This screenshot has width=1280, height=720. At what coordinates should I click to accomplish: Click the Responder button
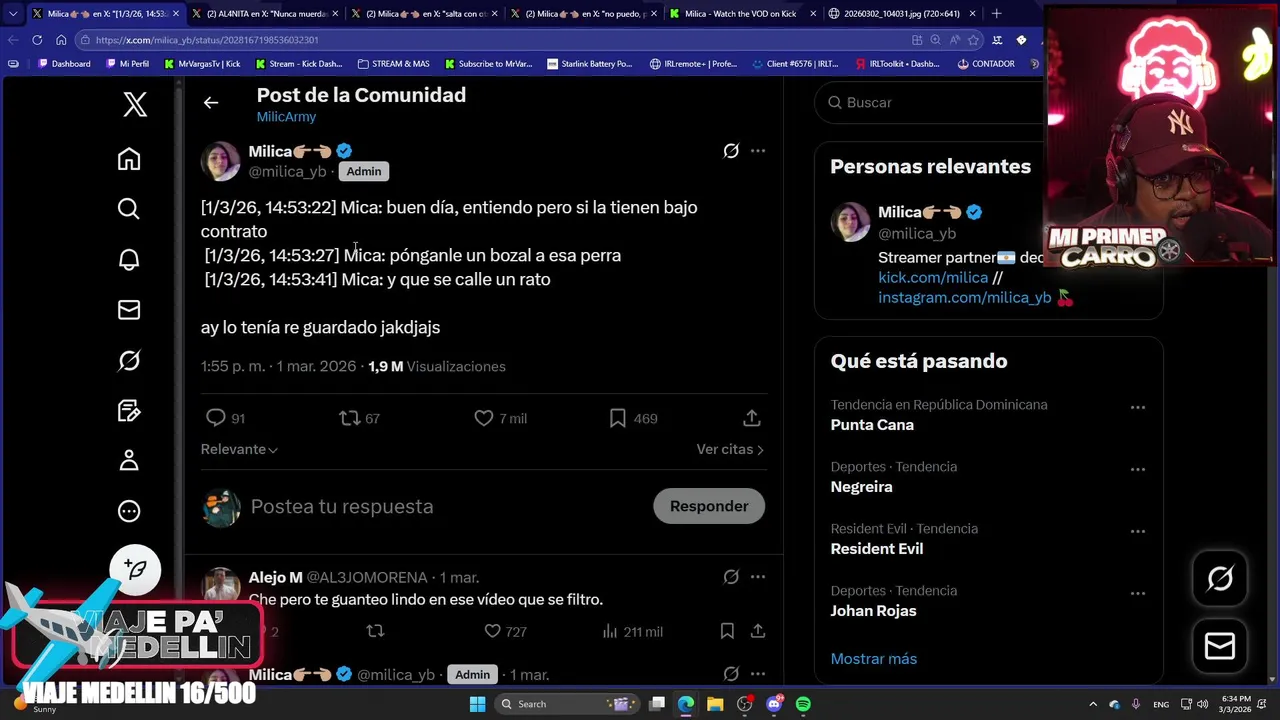point(709,506)
